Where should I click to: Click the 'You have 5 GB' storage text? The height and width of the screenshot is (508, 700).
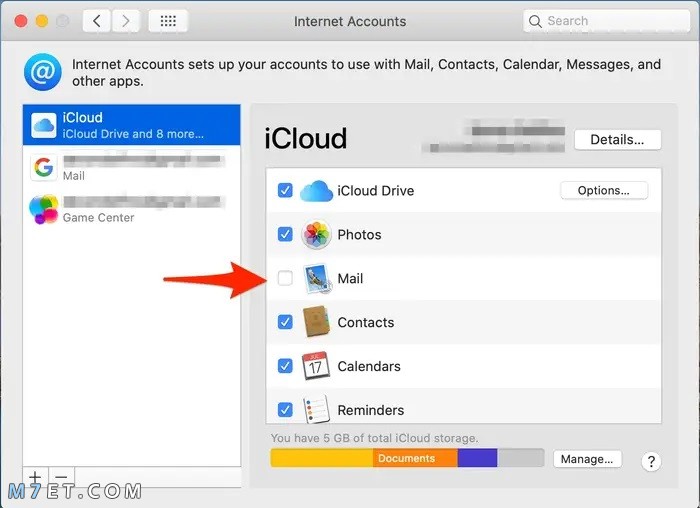click(x=375, y=438)
